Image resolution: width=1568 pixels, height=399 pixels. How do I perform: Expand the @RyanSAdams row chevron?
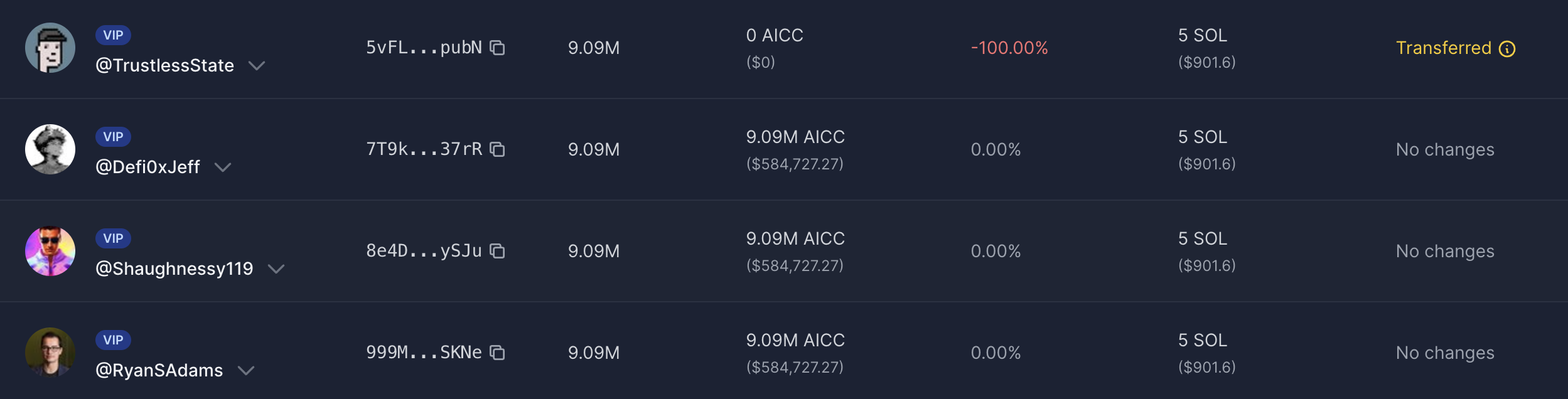tap(246, 370)
